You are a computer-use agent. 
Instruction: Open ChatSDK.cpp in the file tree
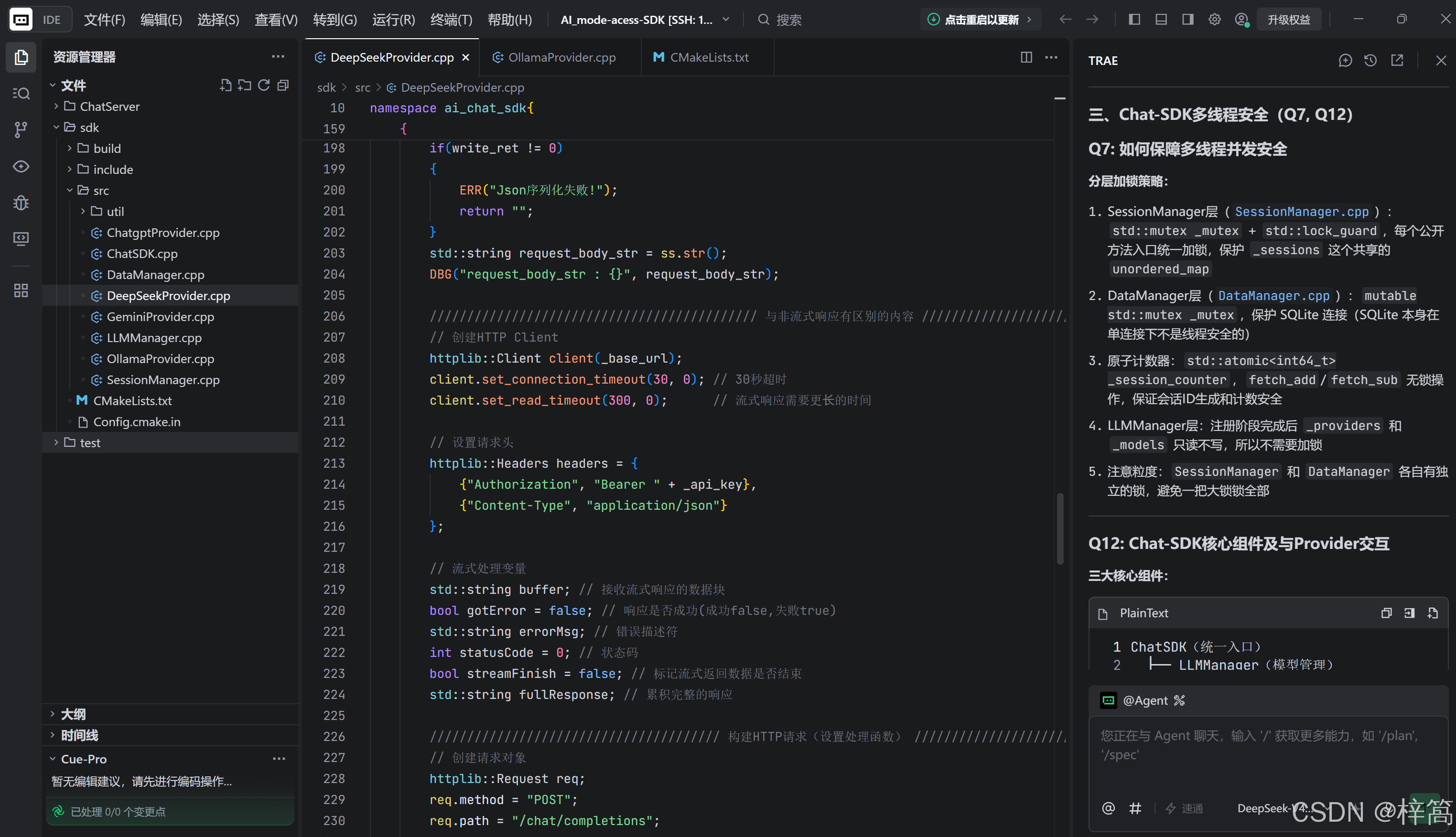click(170, 254)
